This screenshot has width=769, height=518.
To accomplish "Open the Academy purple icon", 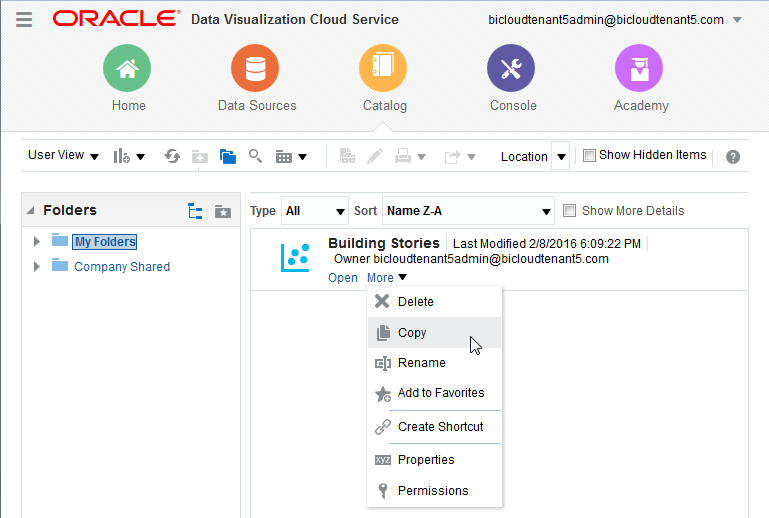I will tap(639, 68).
